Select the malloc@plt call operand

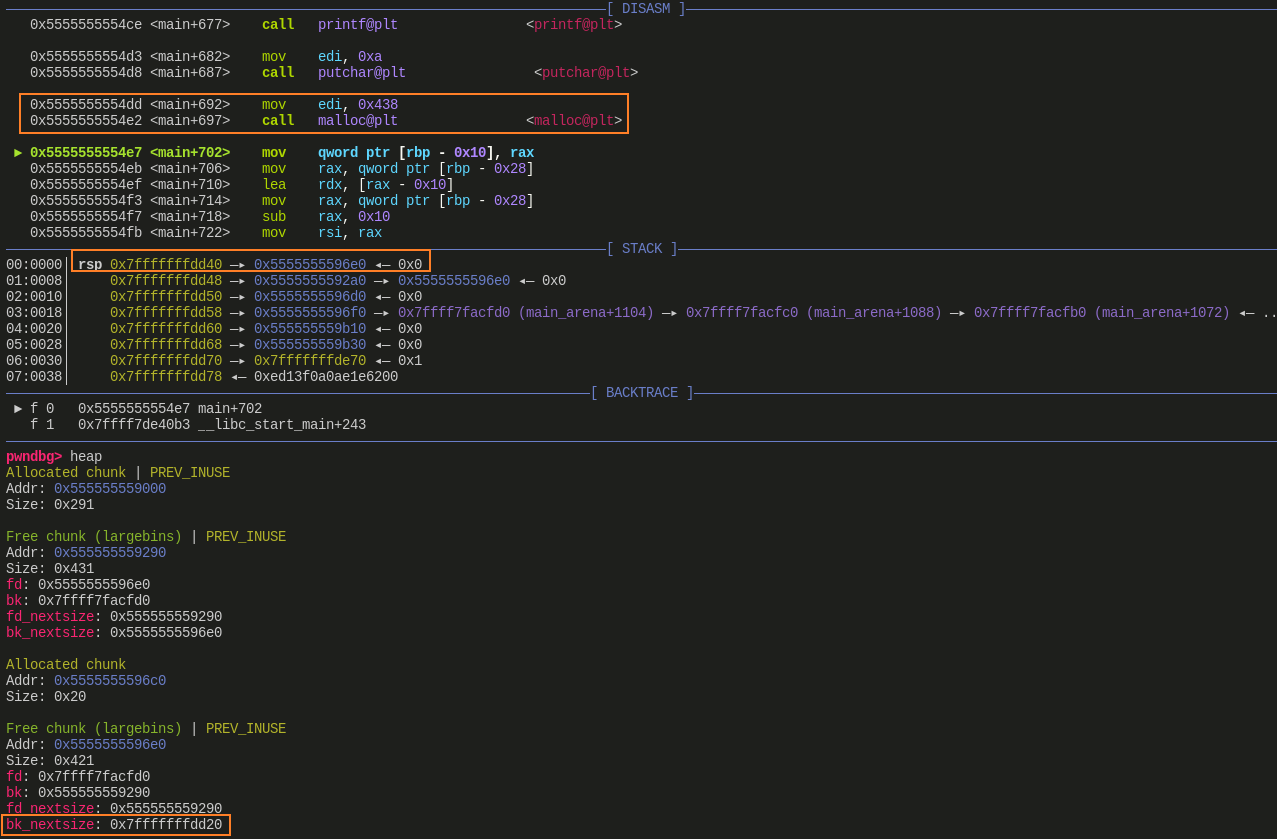pos(358,121)
